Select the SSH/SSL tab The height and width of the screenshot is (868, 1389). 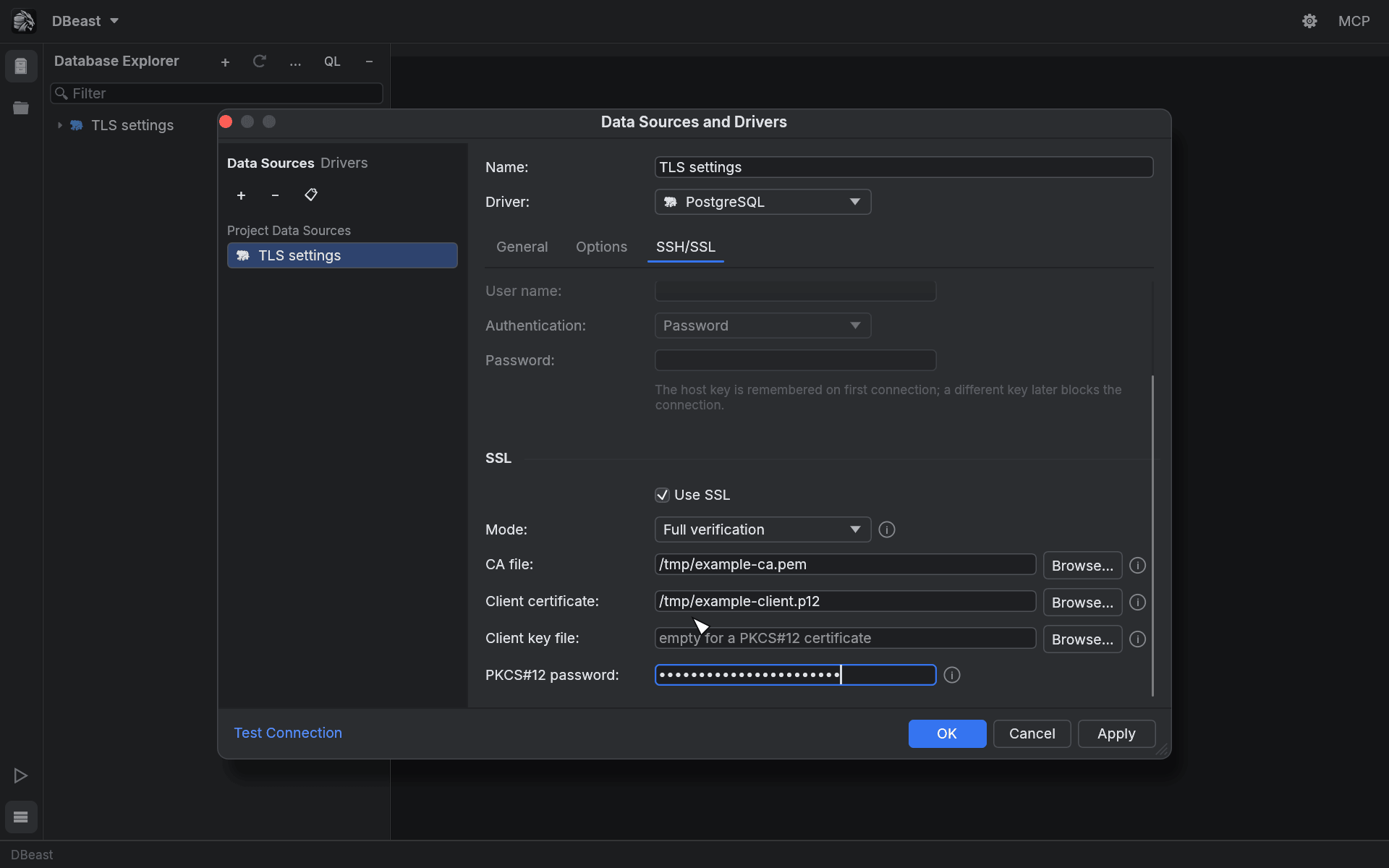click(685, 247)
